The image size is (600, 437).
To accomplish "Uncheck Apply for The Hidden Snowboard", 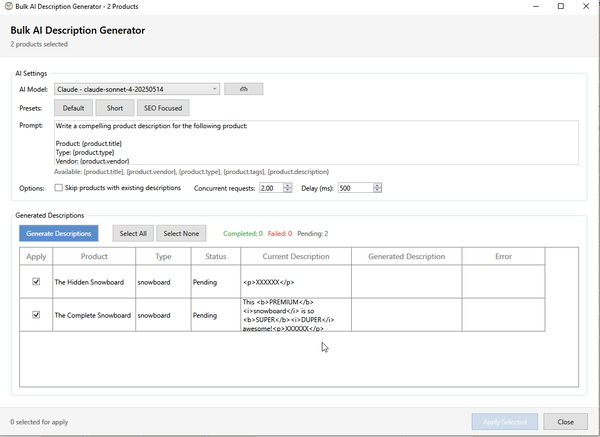I will pos(36,282).
